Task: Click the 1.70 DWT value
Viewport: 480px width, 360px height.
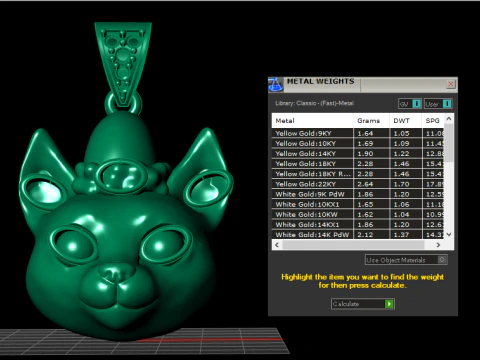Action: [x=401, y=184]
